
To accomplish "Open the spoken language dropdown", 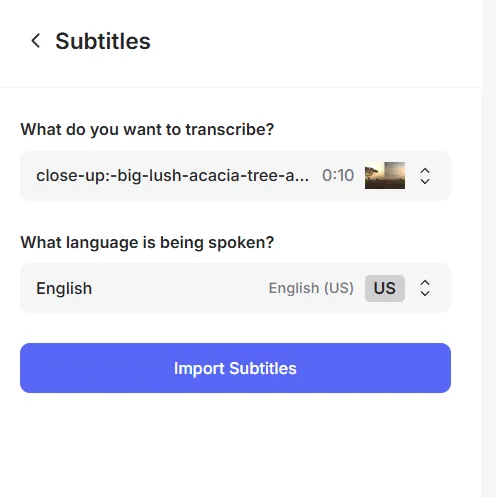I will (235, 288).
